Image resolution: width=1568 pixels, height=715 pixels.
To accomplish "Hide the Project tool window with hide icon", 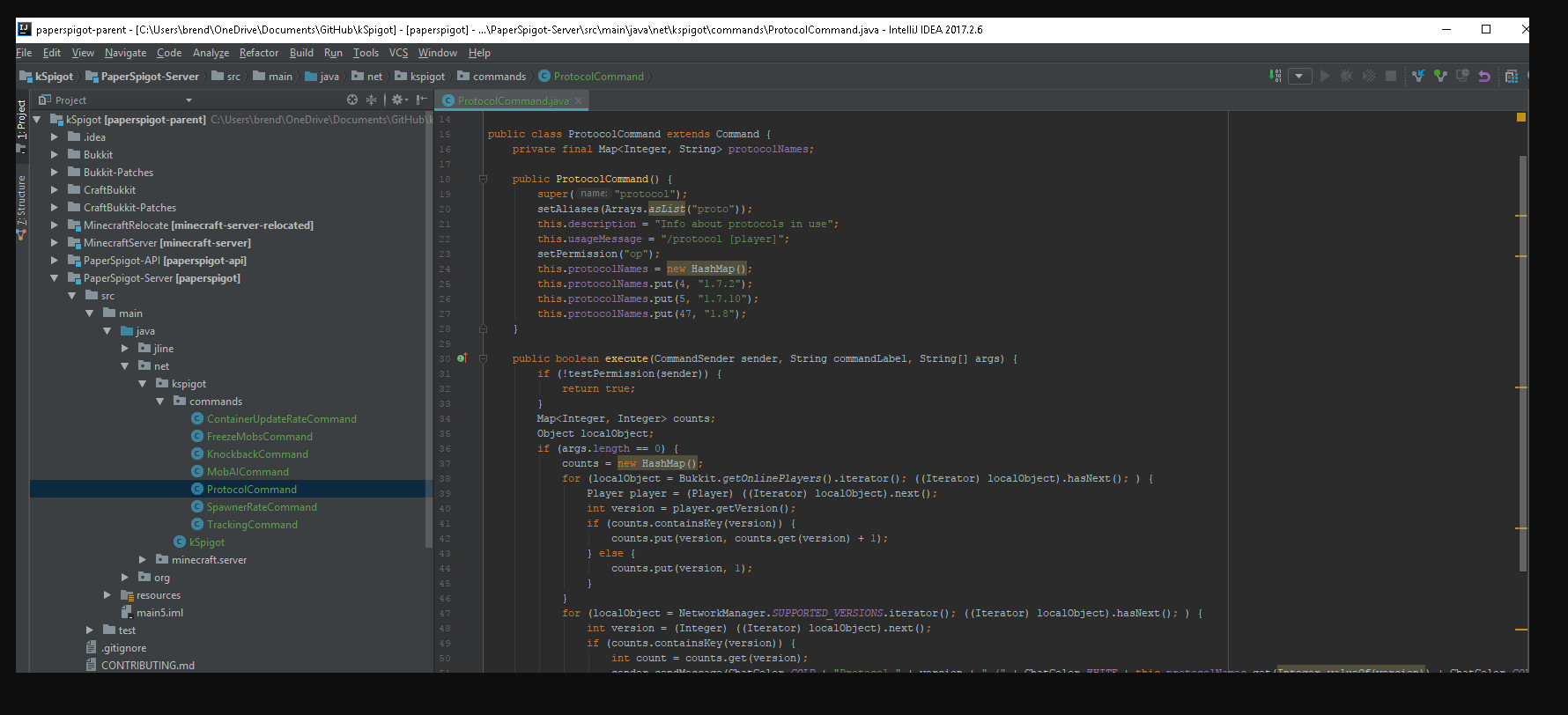I will pyautogui.click(x=422, y=100).
